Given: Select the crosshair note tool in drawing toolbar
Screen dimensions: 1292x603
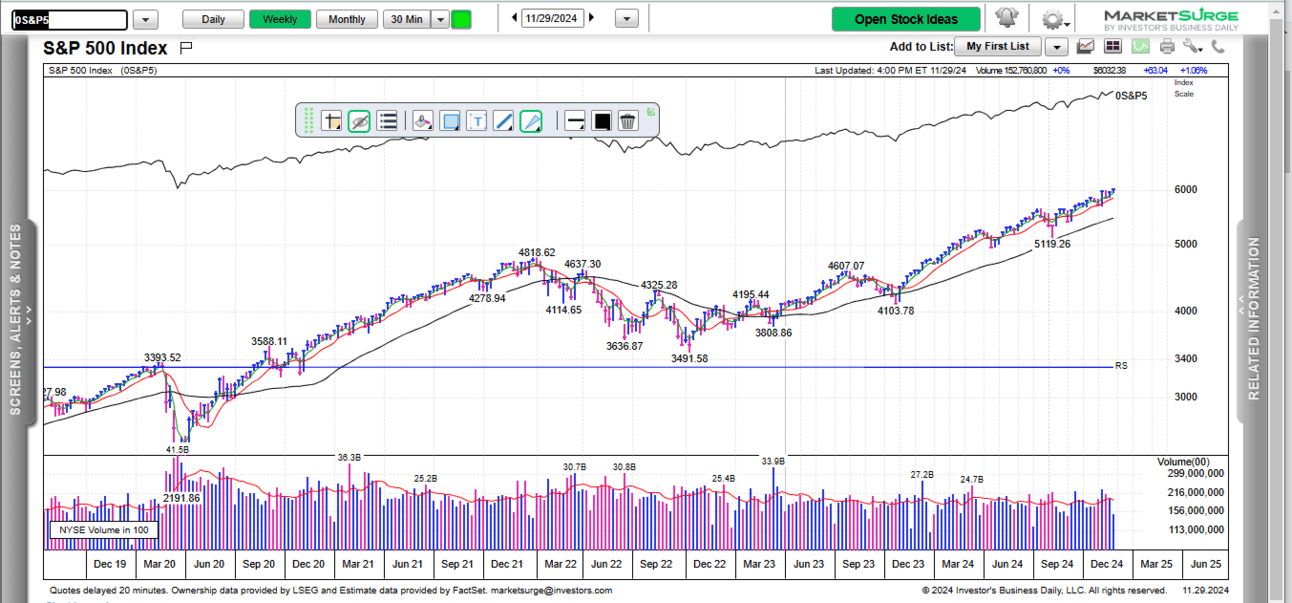Looking at the screenshot, I should click(x=332, y=121).
